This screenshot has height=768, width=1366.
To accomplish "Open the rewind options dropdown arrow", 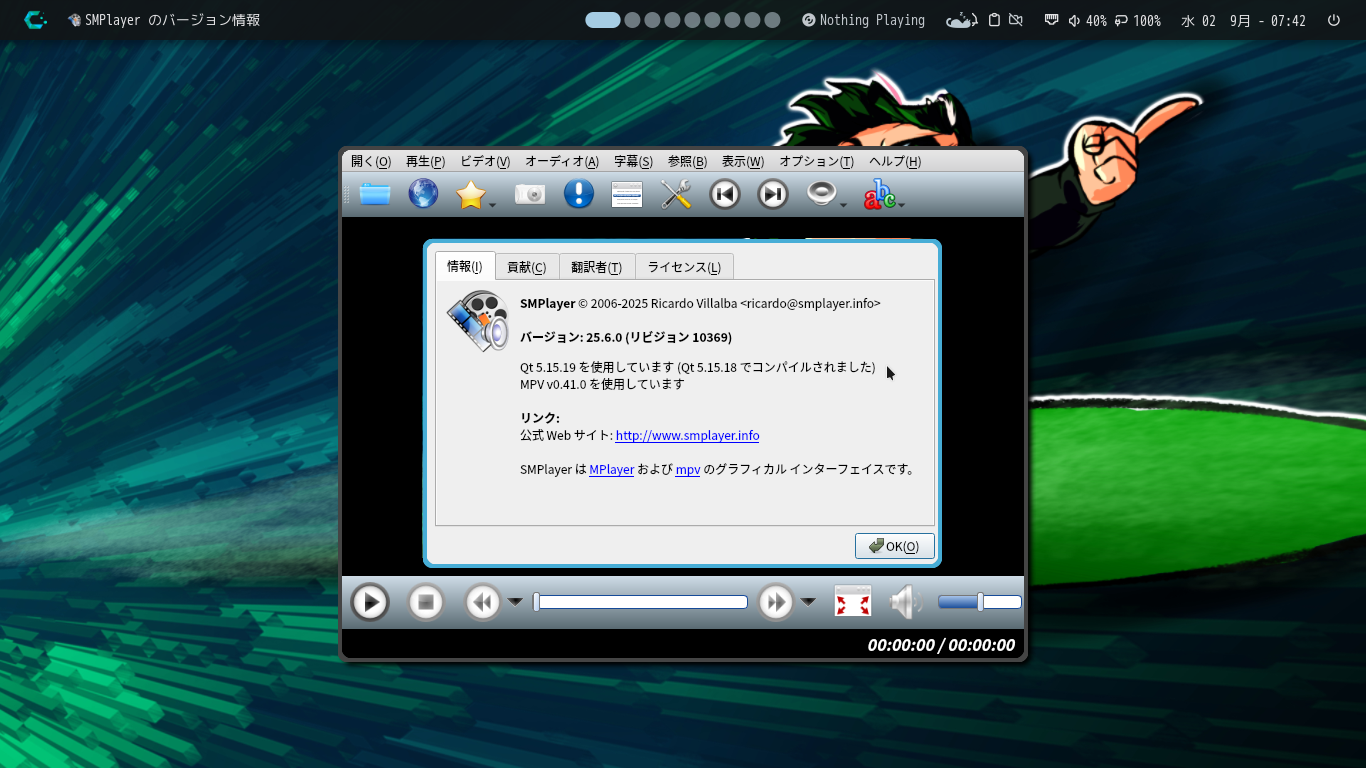I will point(515,602).
